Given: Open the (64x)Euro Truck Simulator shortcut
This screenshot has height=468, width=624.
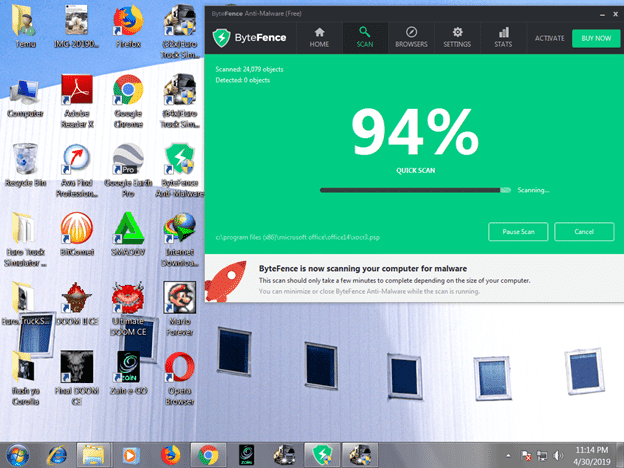Looking at the screenshot, I should pyautogui.click(x=180, y=101).
